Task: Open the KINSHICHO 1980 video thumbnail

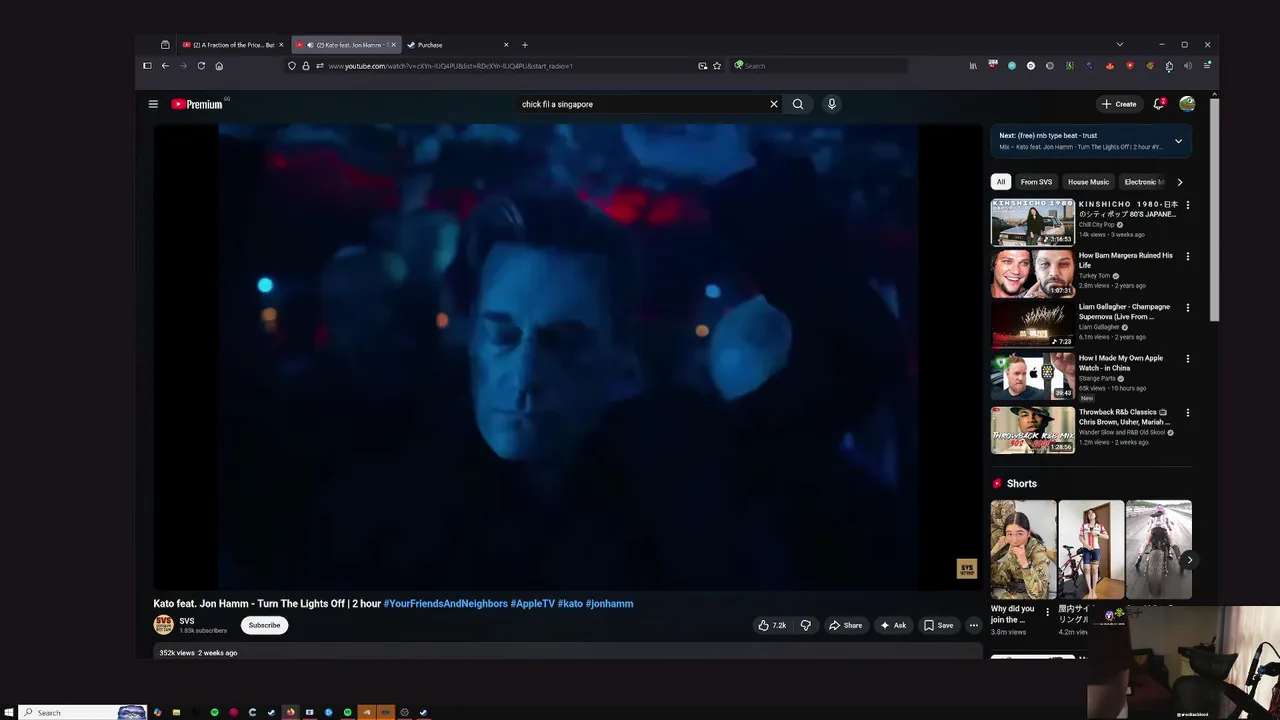Action: (1033, 222)
